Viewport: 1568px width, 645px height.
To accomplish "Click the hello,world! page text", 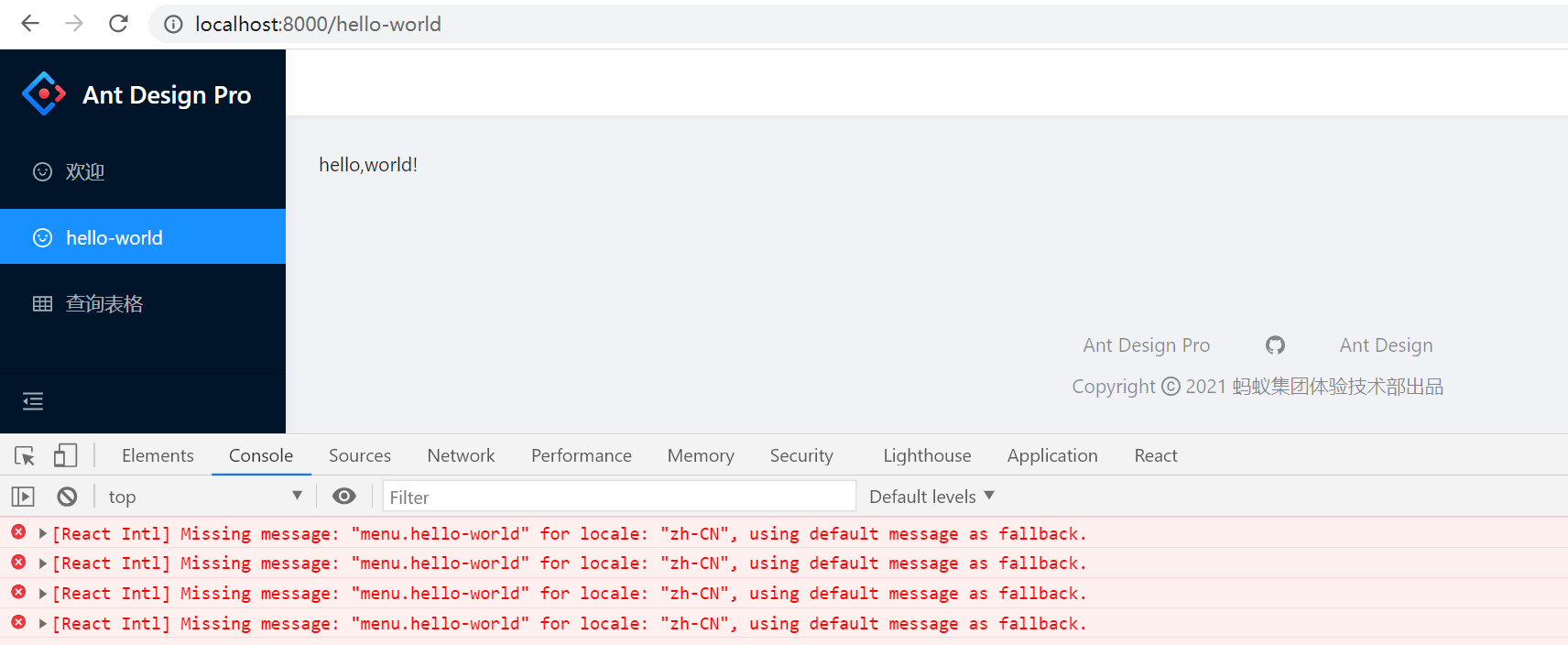I will [368, 165].
